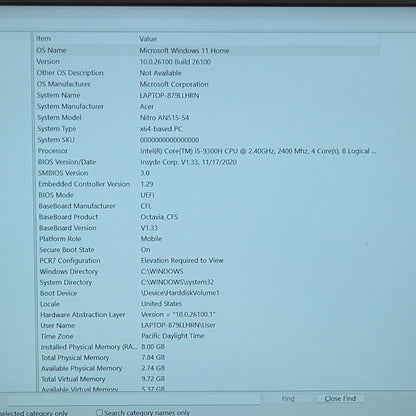Select the BaseBoard Product row label
416x416 pixels.
tap(68, 217)
